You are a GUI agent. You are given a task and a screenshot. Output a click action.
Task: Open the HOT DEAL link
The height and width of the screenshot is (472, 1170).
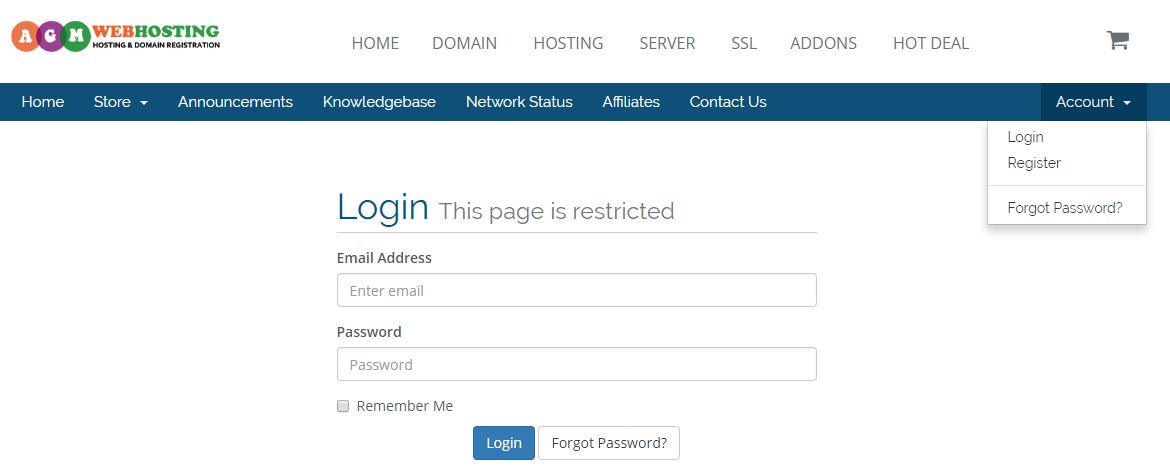pyautogui.click(x=930, y=43)
